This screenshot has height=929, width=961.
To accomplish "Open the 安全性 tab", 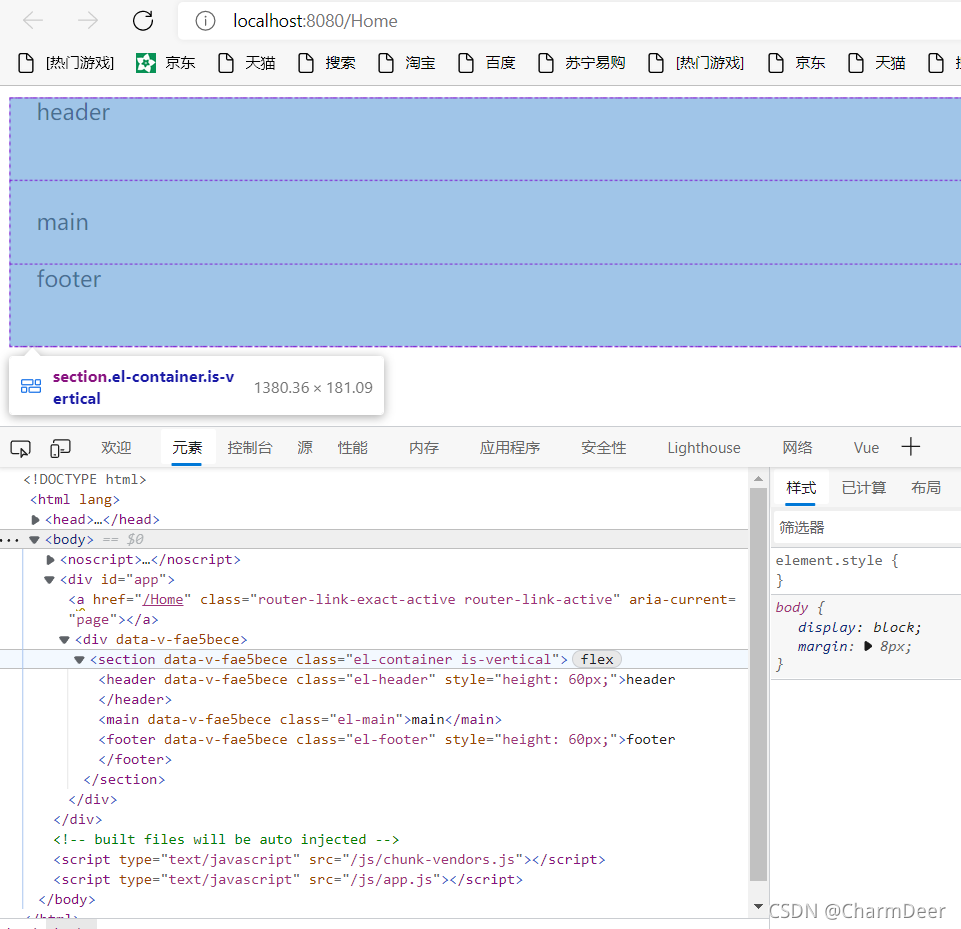I will [x=604, y=448].
